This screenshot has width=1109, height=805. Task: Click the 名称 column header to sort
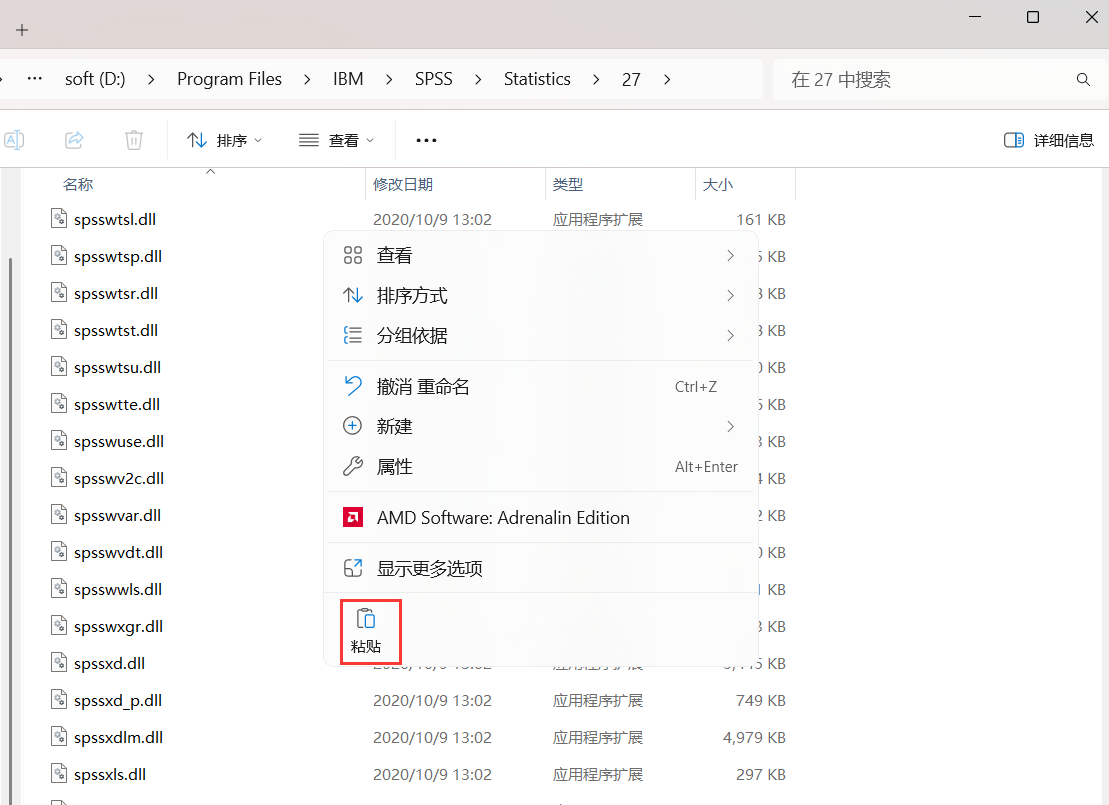[78, 184]
